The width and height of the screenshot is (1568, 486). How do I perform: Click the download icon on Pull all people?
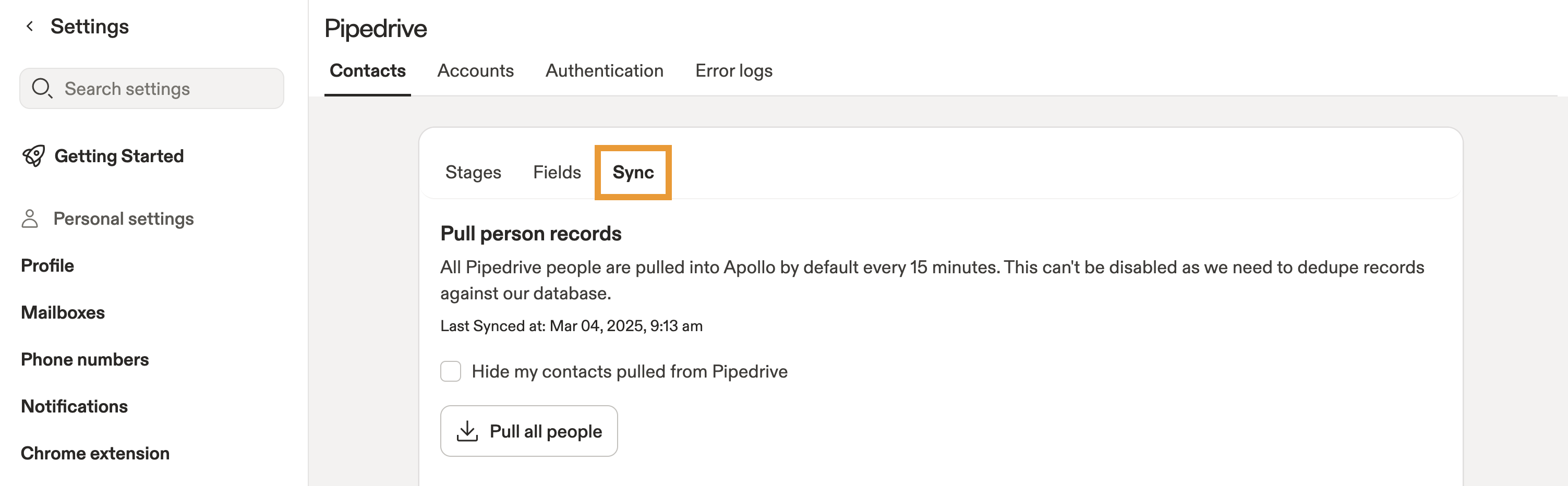467,431
